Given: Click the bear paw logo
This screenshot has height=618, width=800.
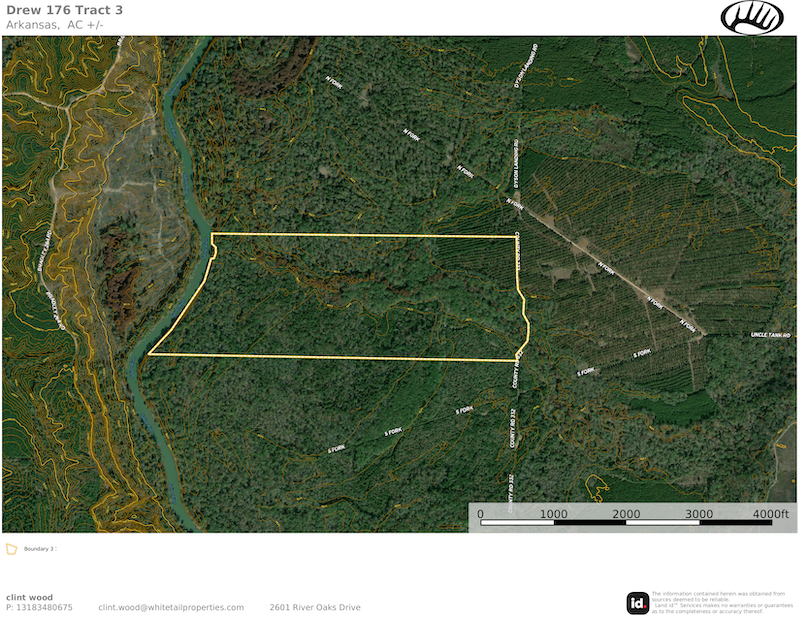Looking at the screenshot, I should point(753,17).
